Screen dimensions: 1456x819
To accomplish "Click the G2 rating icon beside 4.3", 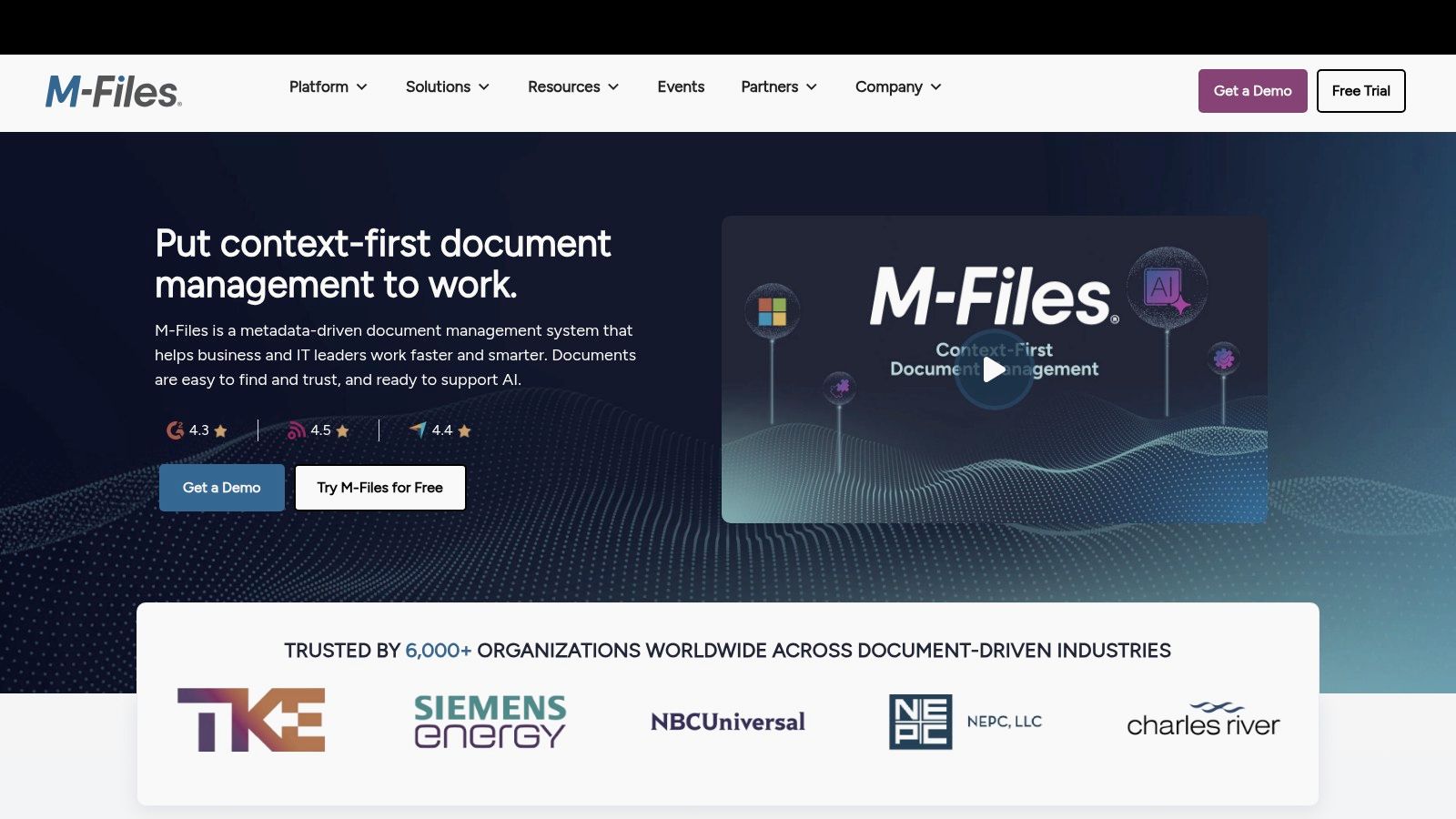I will click(x=175, y=430).
